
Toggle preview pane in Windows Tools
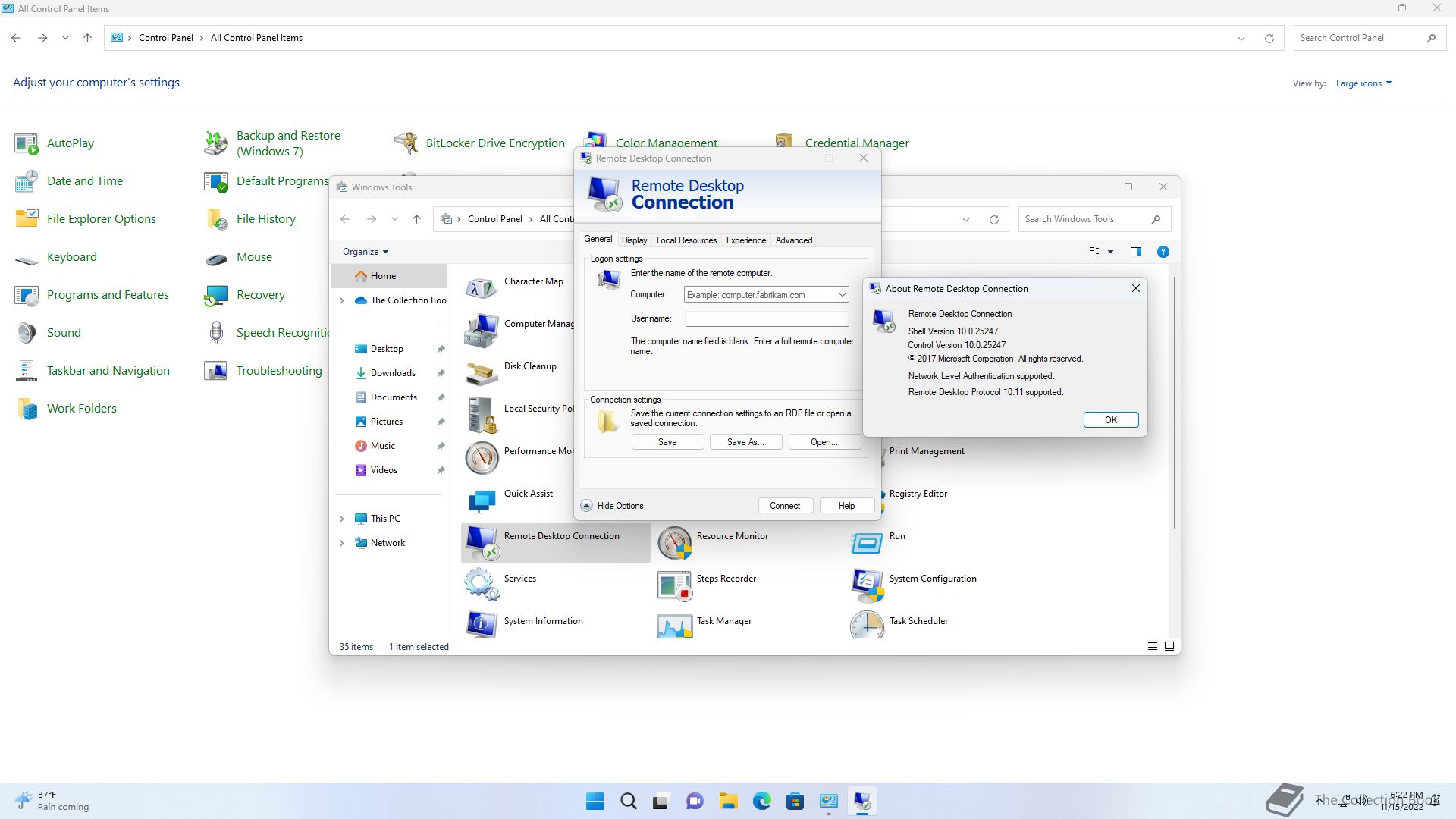coord(1135,252)
